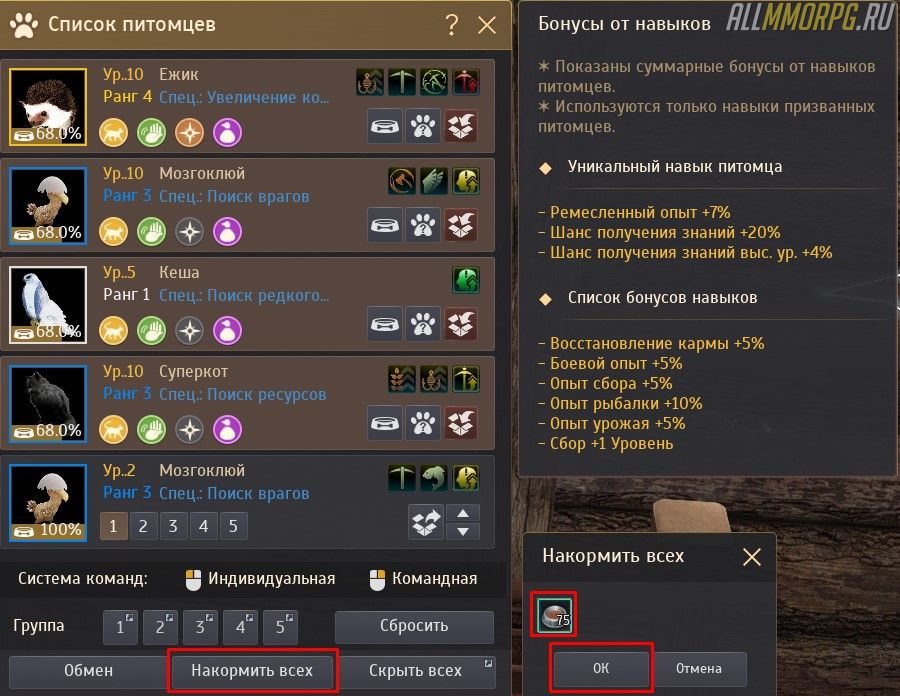This screenshot has height=696, width=900.
Task: Click the purple bag icon for Кеша
Action: click(227, 330)
